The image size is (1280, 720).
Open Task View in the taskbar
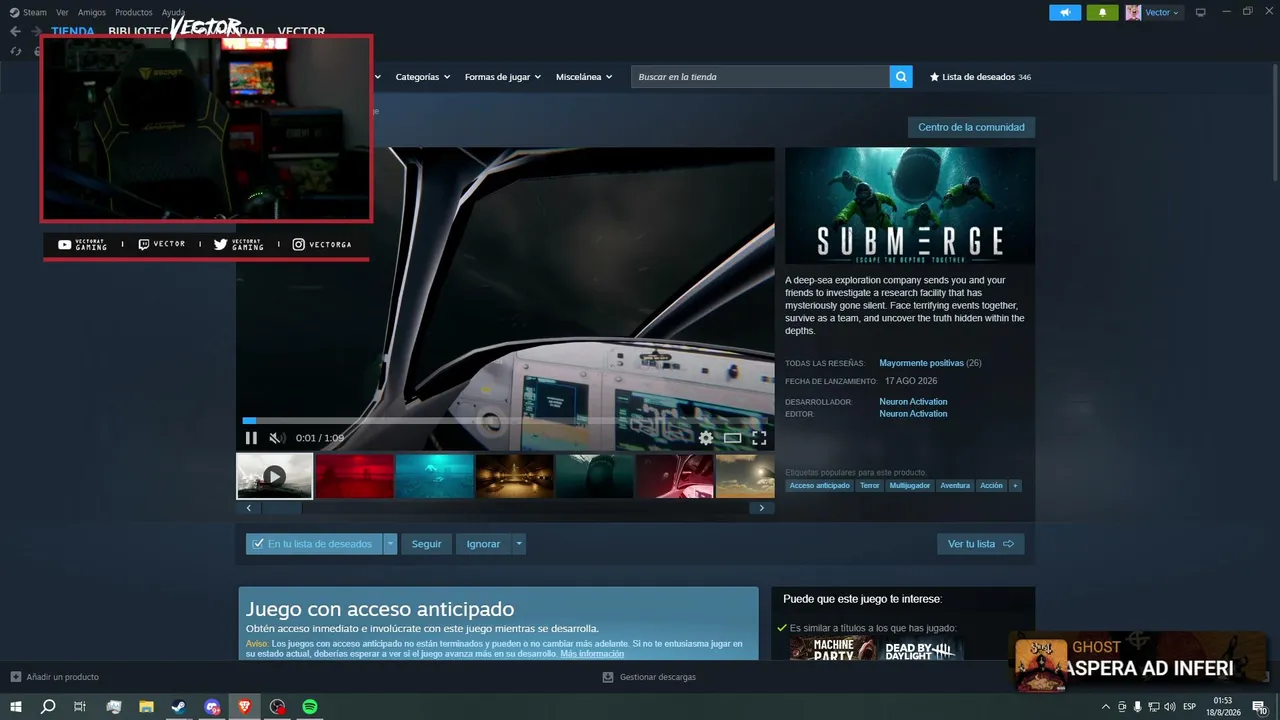80,706
